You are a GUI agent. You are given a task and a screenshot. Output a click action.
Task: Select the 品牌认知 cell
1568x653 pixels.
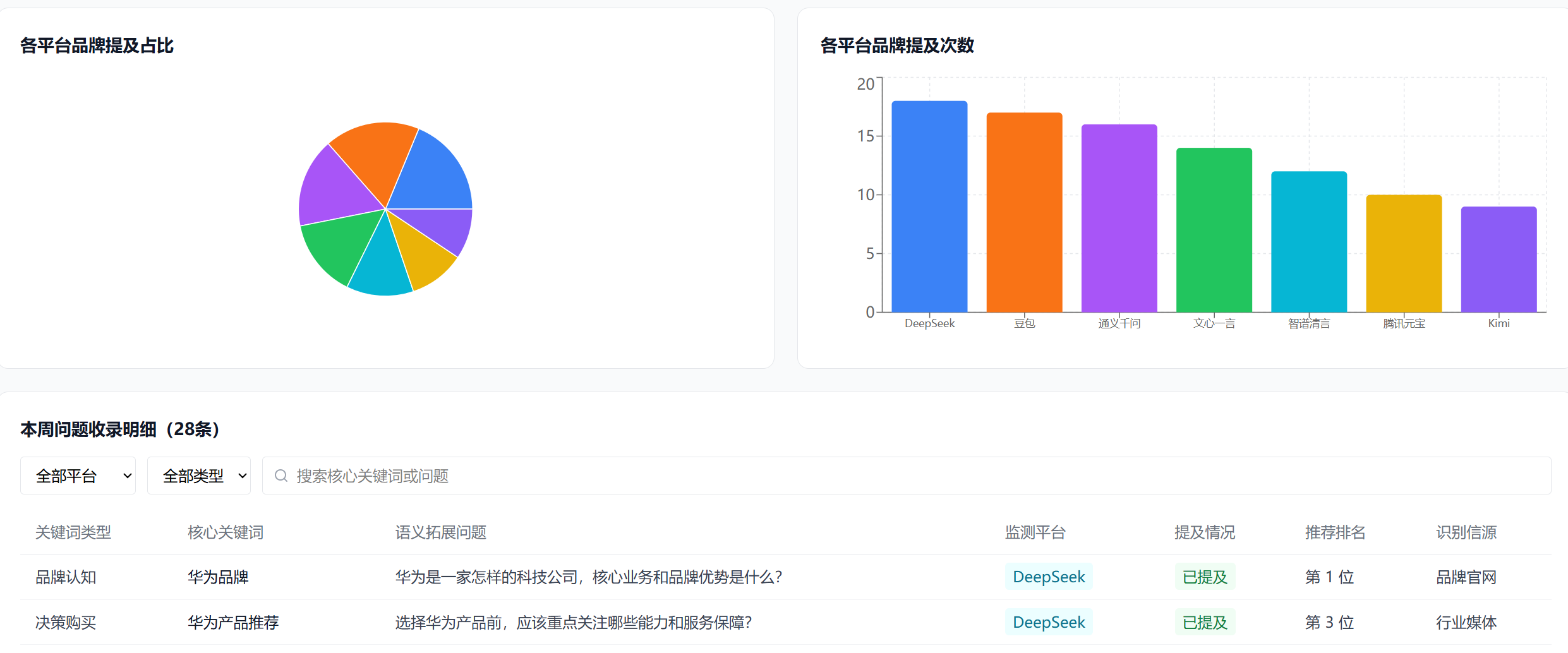(66, 577)
